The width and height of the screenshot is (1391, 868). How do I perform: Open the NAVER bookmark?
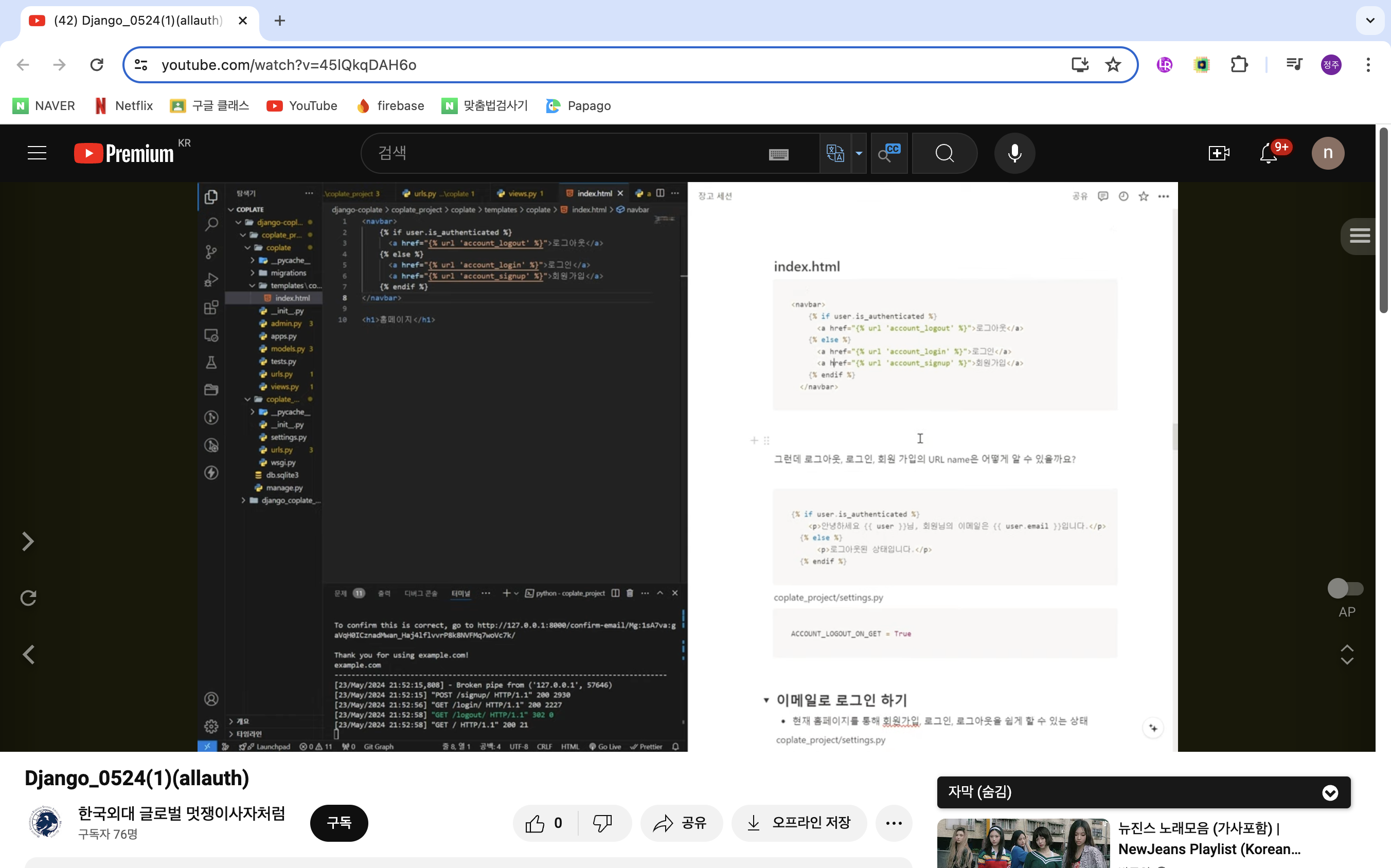[44, 105]
